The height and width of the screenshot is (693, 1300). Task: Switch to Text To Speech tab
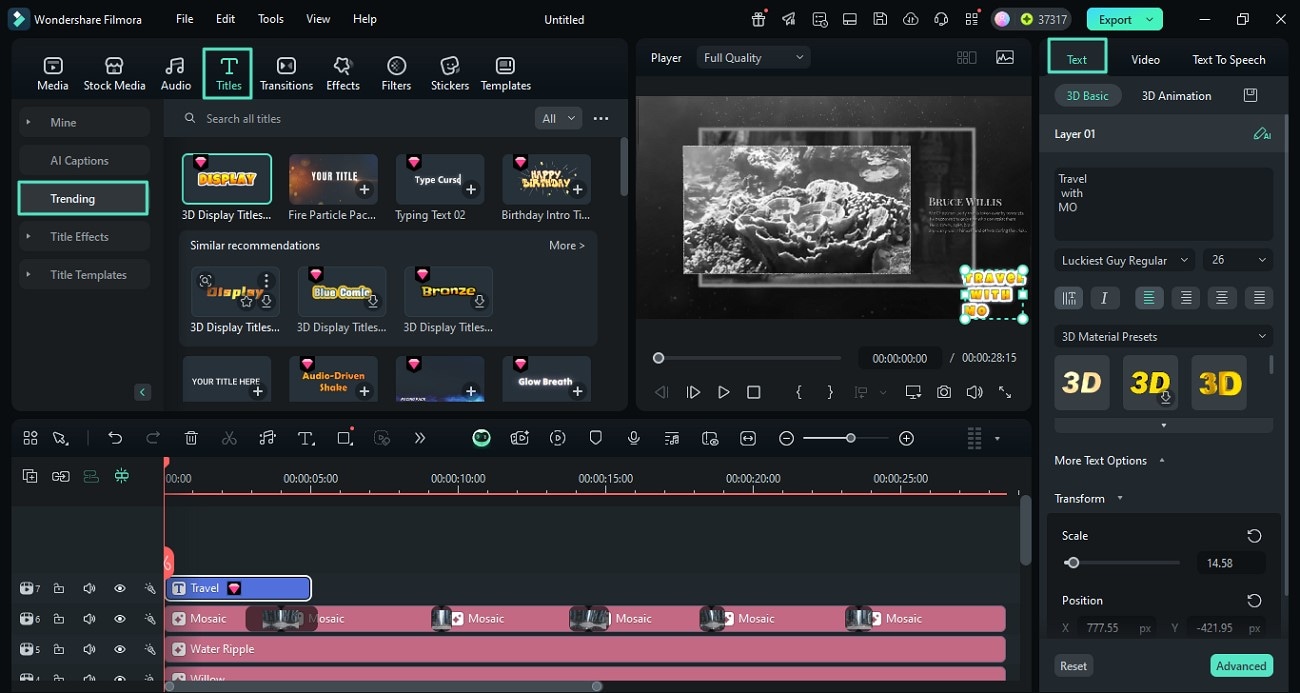1229,59
